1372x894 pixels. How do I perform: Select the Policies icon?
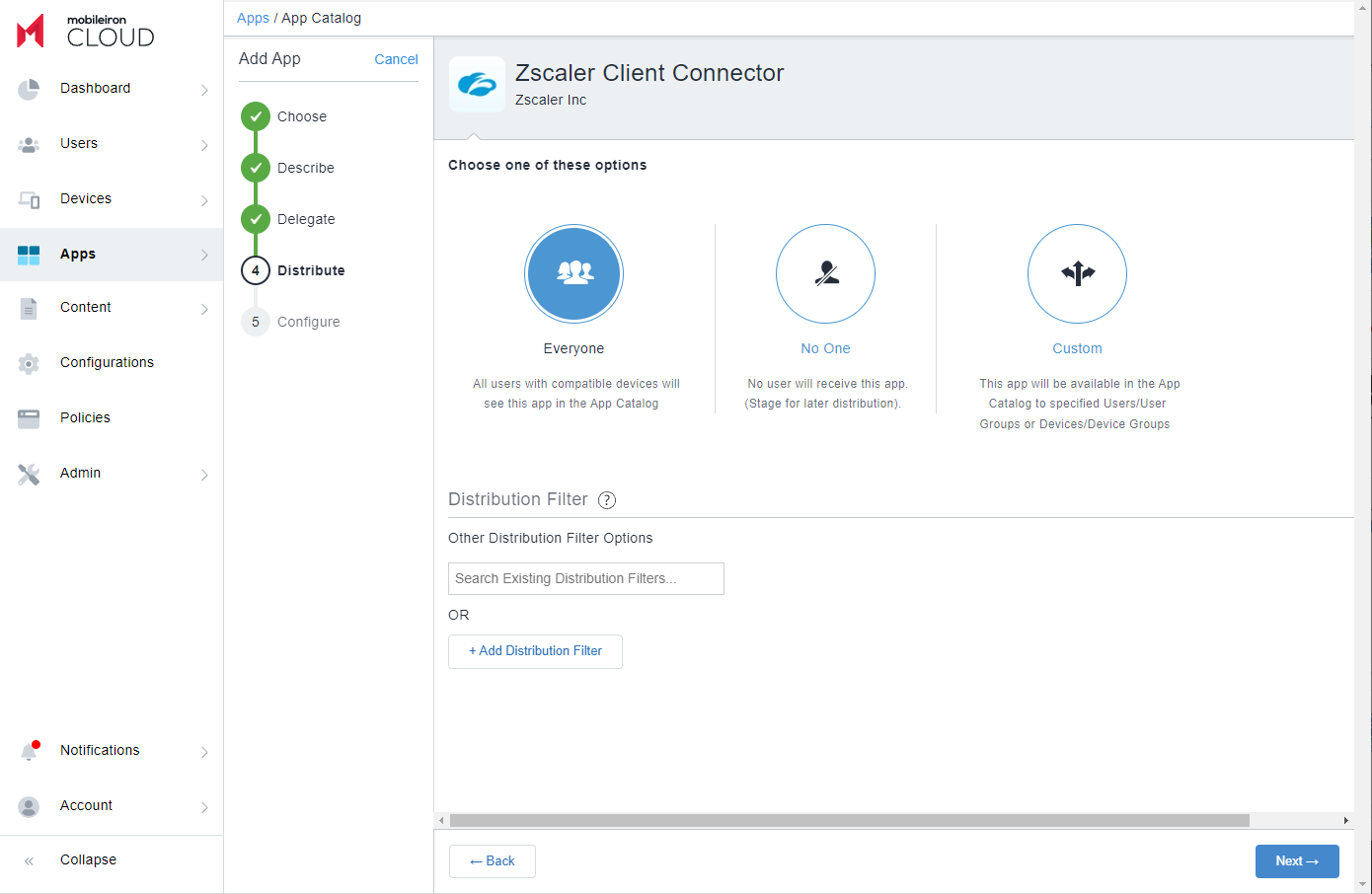tap(30, 417)
